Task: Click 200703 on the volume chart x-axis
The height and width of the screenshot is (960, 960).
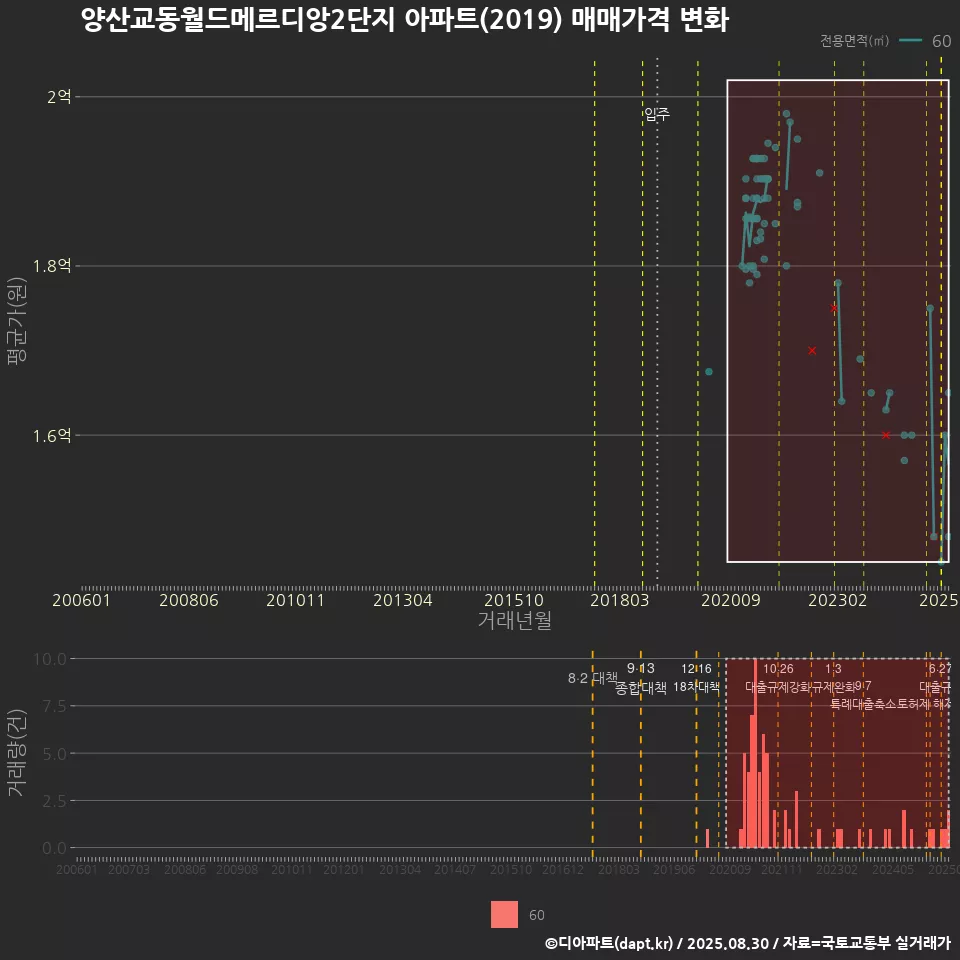Action: (129, 869)
